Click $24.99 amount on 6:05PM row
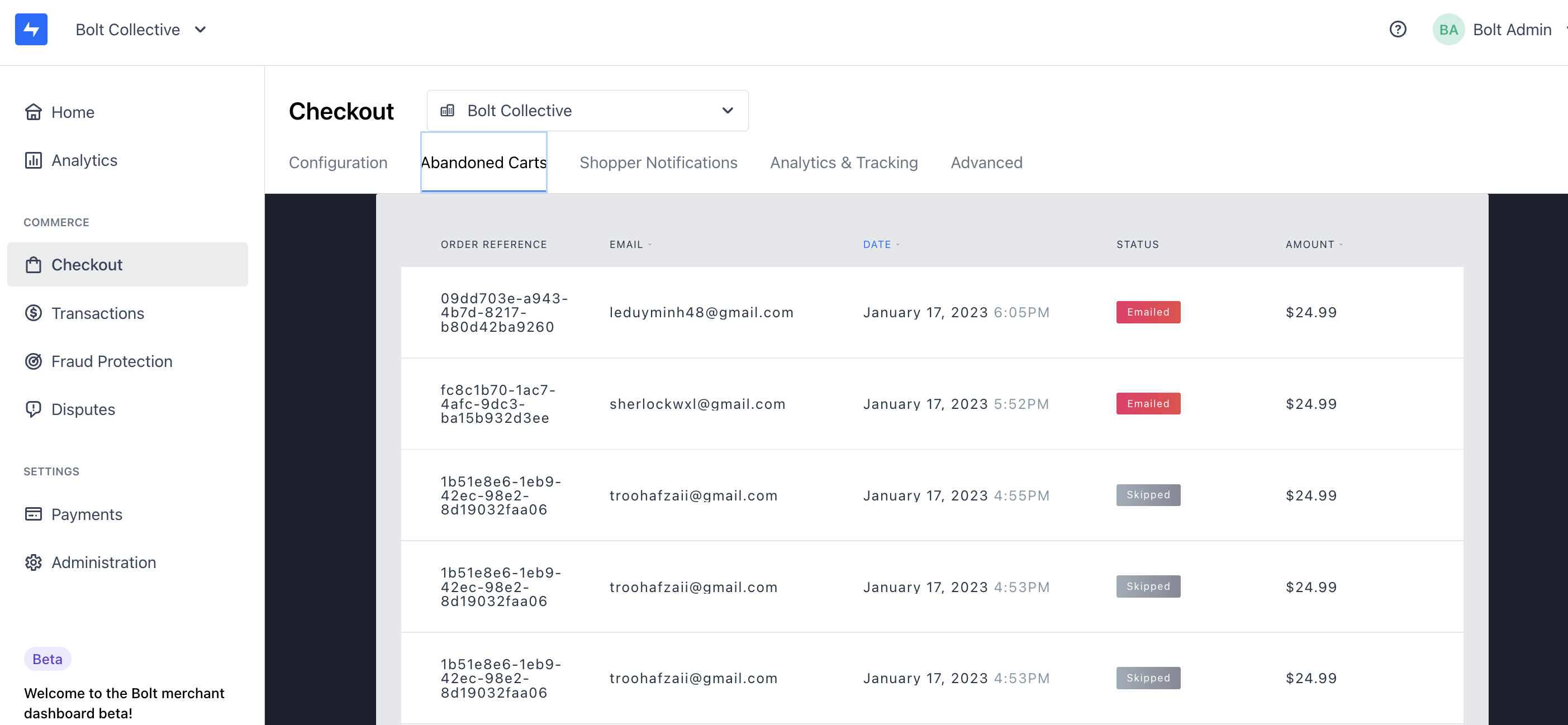The height and width of the screenshot is (725, 1568). pyautogui.click(x=1311, y=313)
